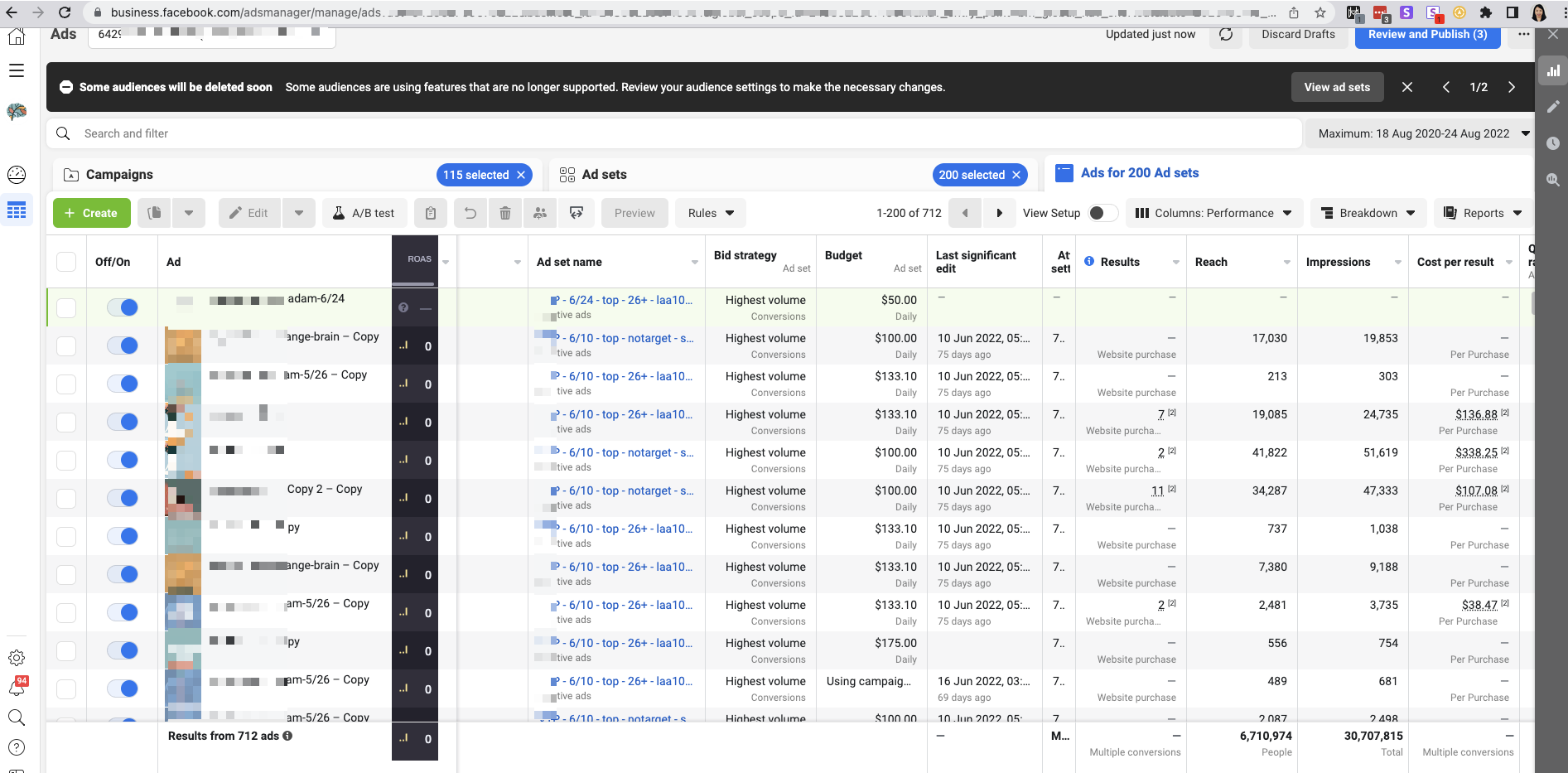The height and width of the screenshot is (773, 1568).
Task: Click the clipboard paste icon in the toolbar
Action: click(431, 213)
